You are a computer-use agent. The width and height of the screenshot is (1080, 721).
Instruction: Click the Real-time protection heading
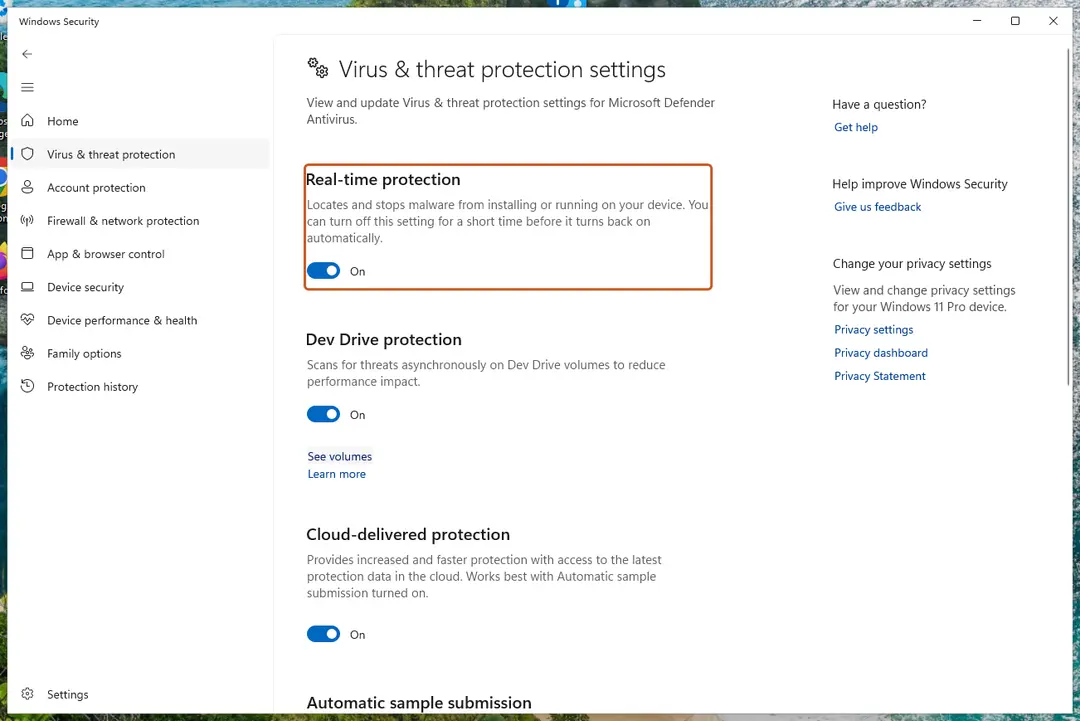point(383,179)
